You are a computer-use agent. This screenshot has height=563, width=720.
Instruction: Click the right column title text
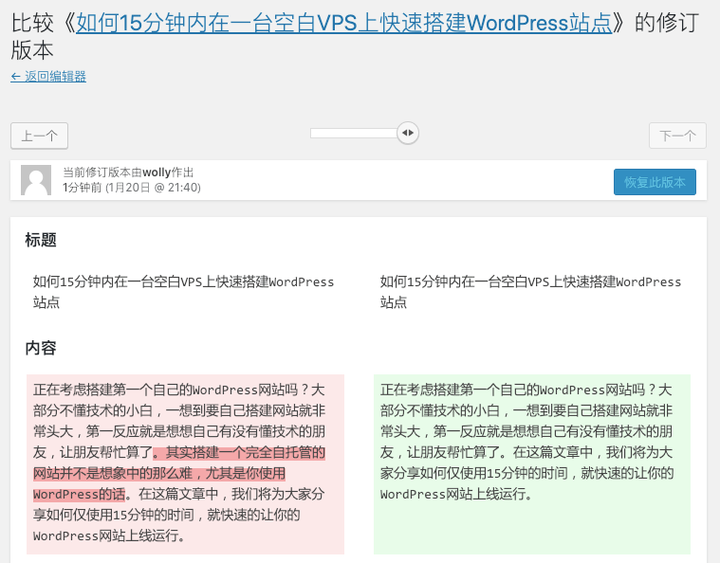pos(531,292)
